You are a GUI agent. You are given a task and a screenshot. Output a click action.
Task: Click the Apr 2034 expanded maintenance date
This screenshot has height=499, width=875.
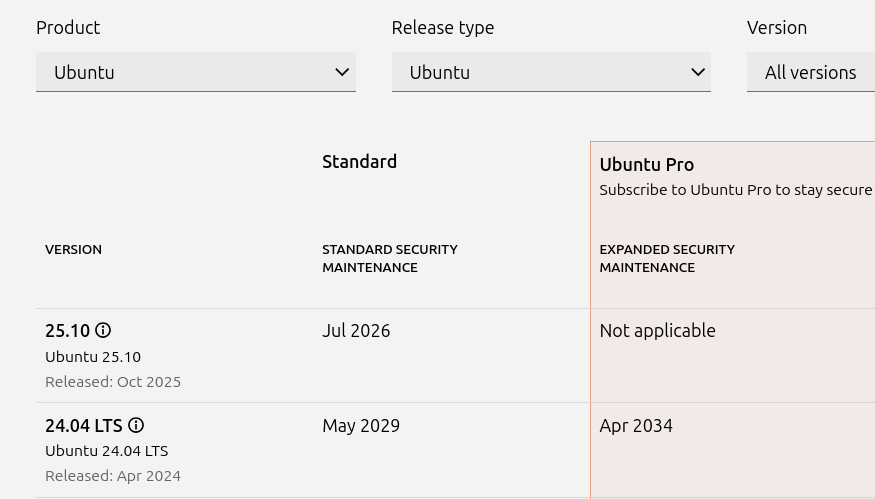click(636, 426)
